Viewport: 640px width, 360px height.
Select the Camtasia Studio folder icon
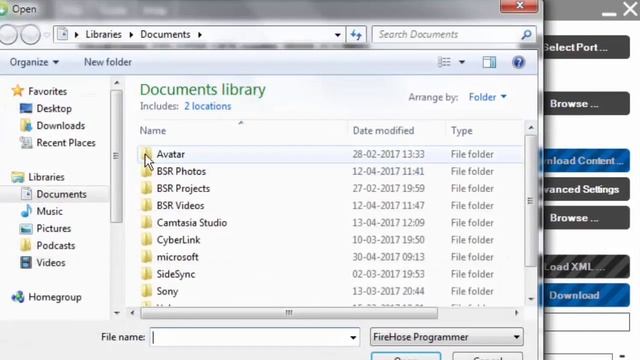tap(147, 223)
